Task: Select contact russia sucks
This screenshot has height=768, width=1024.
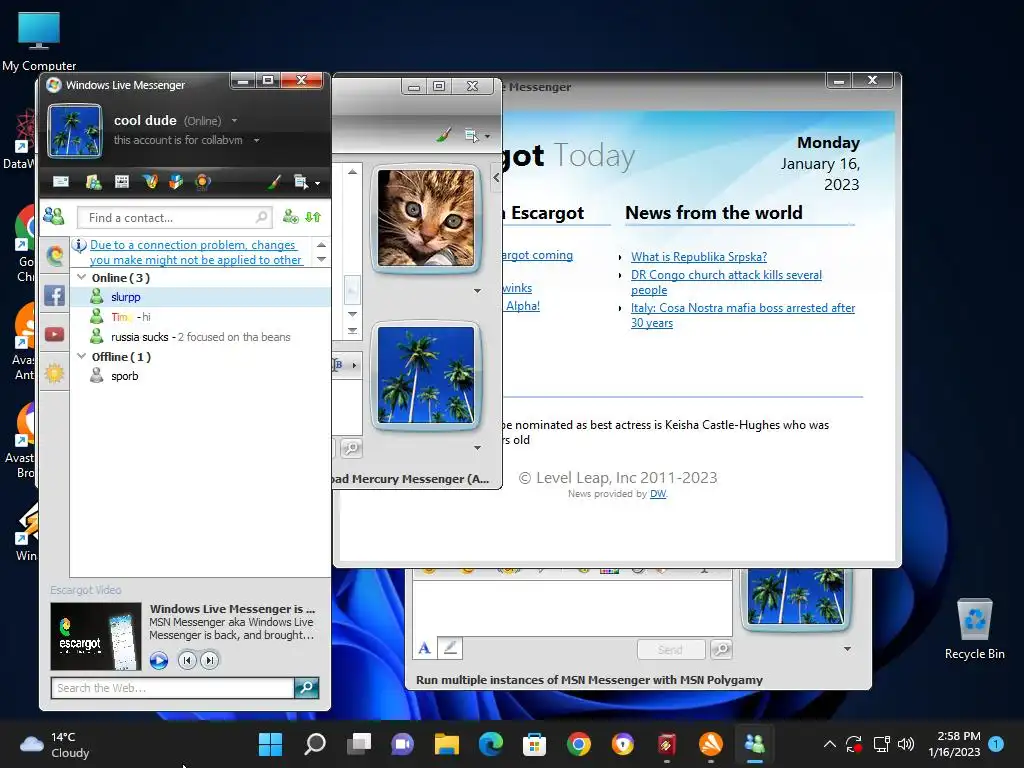Action: (200, 337)
